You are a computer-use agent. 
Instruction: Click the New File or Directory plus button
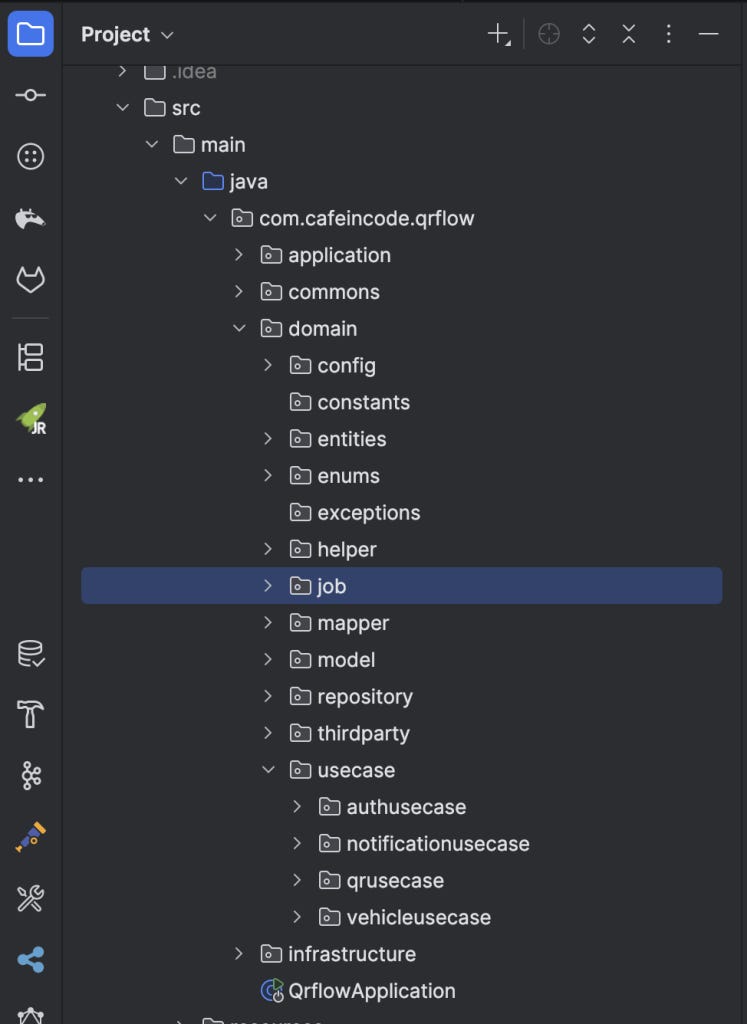499,34
